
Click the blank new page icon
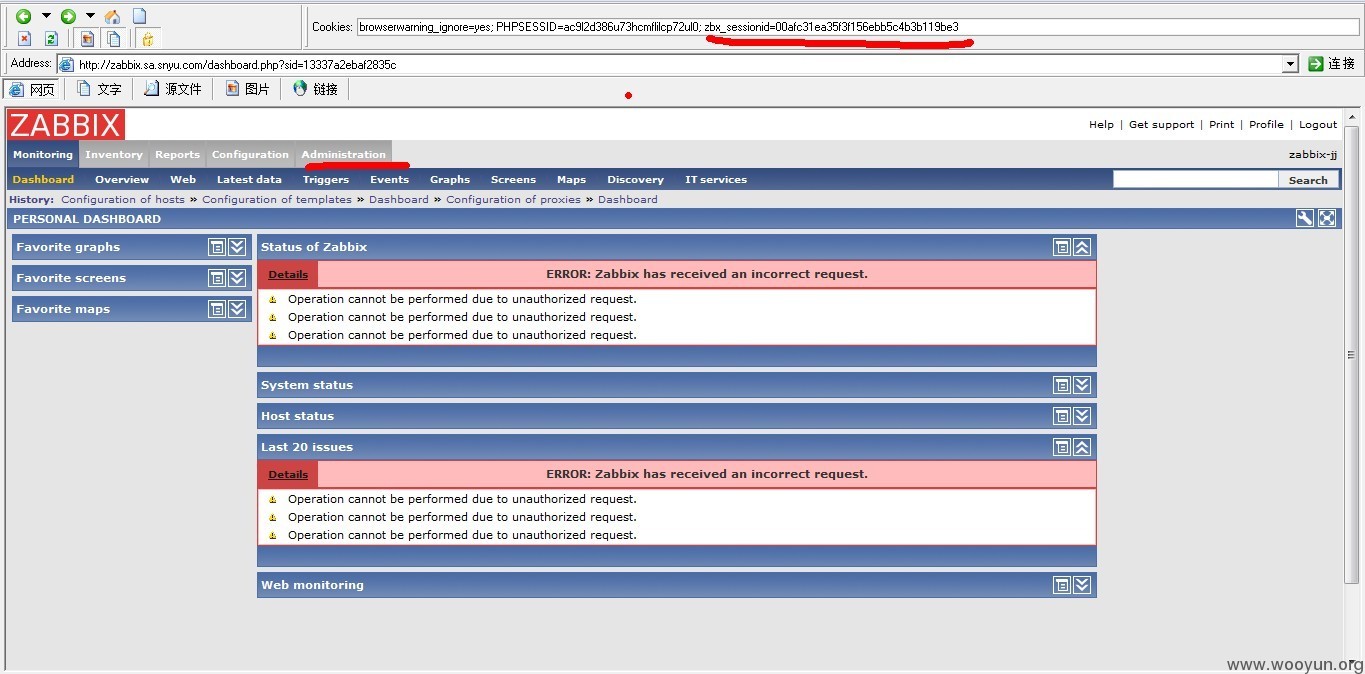(140, 16)
